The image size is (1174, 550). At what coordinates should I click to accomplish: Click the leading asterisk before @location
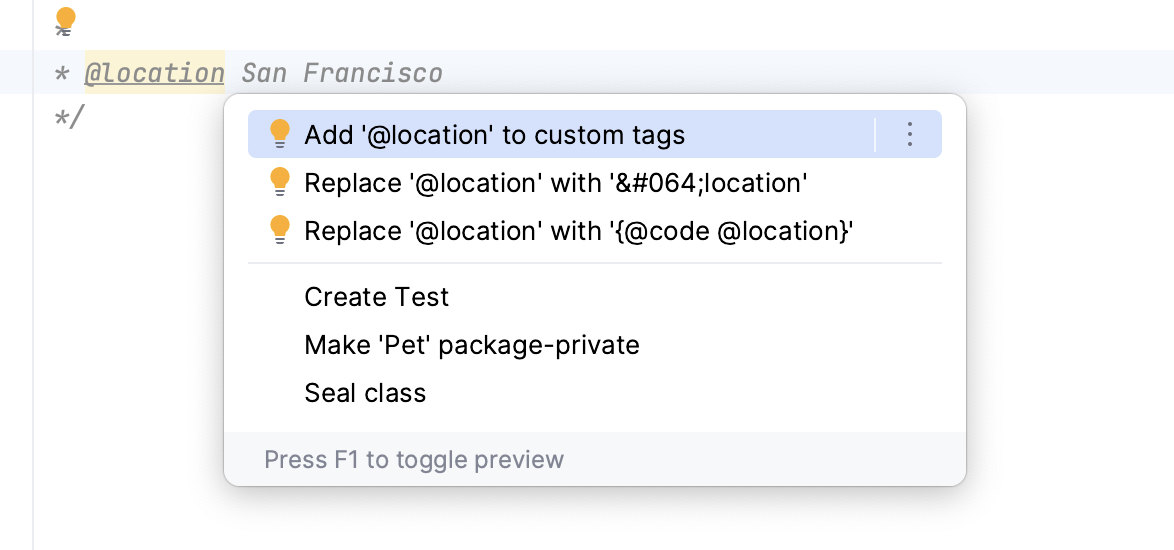(x=62, y=73)
